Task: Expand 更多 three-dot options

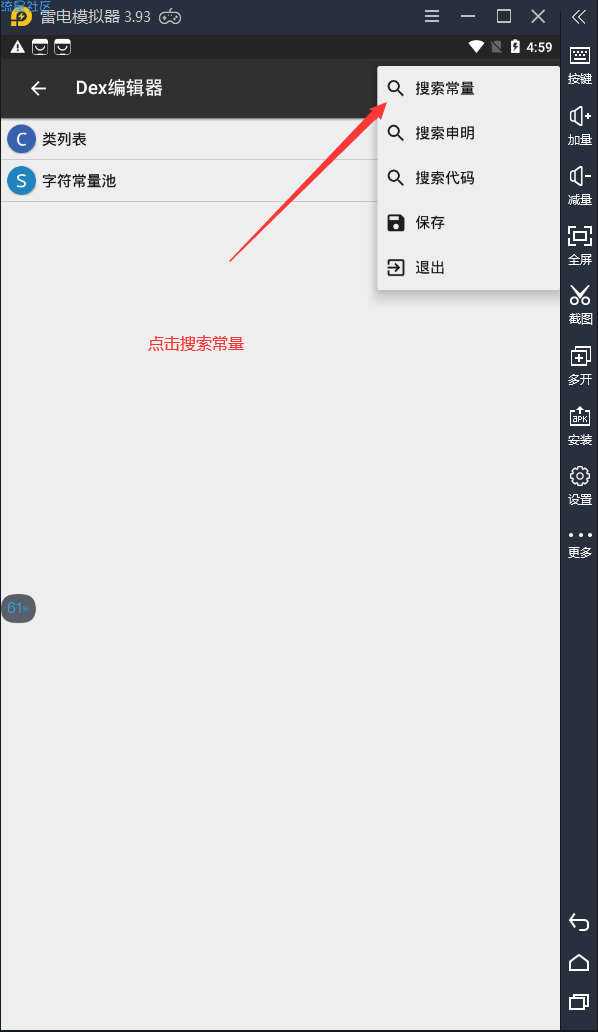Action: point(580,544)
